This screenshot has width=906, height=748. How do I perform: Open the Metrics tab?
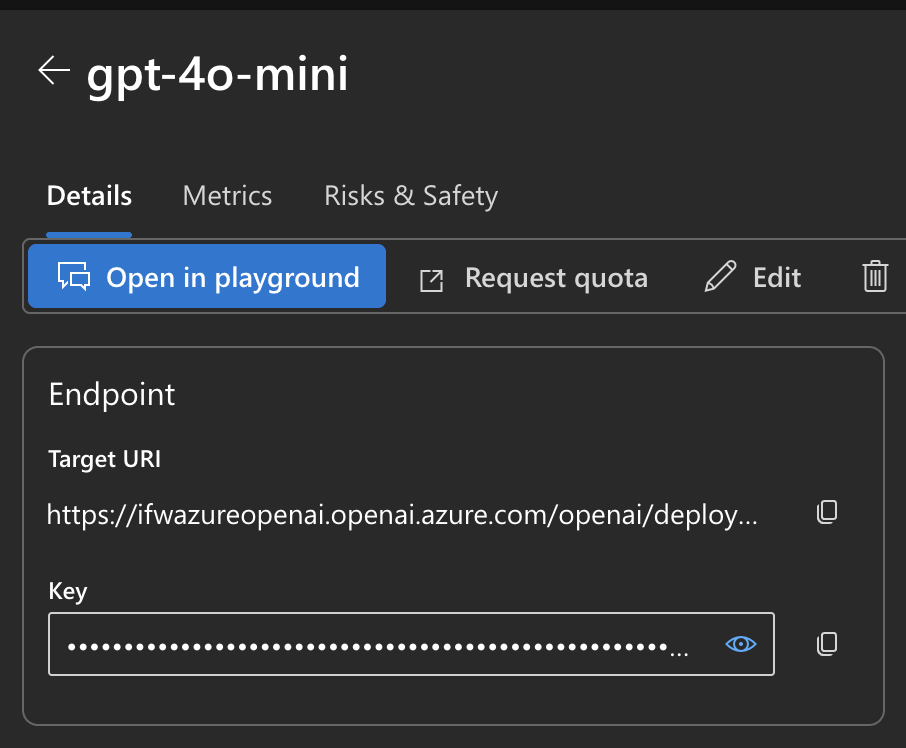coord(227,196)
